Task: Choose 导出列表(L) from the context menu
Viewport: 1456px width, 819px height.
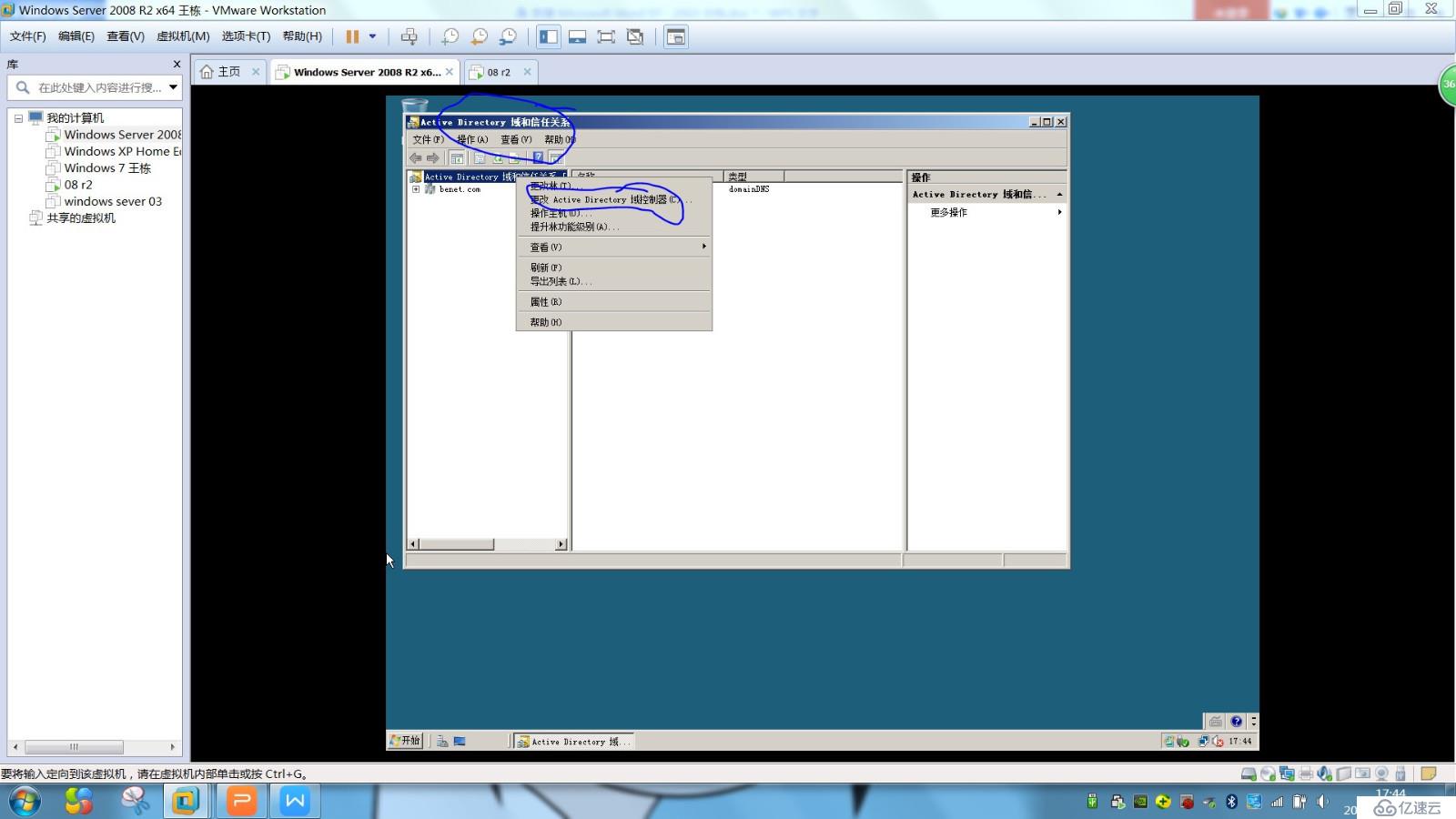Action: point(613,281)
